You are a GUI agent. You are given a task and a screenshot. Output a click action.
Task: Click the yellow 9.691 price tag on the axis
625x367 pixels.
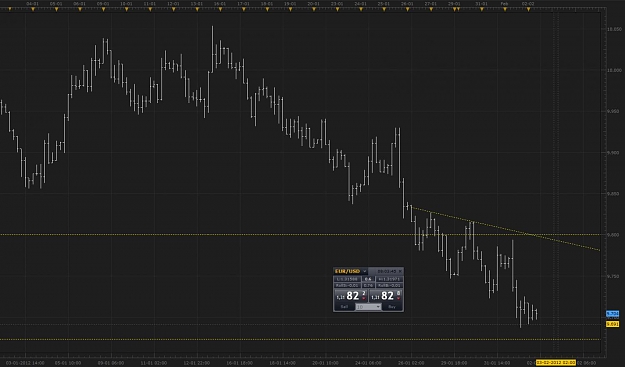coord(613,324)
